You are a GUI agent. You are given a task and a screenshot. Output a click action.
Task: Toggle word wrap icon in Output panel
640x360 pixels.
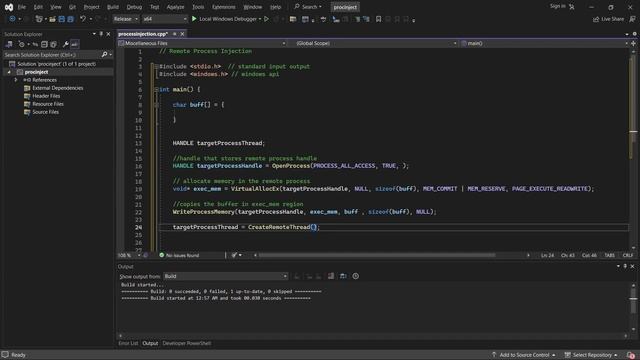click(343, 276)
